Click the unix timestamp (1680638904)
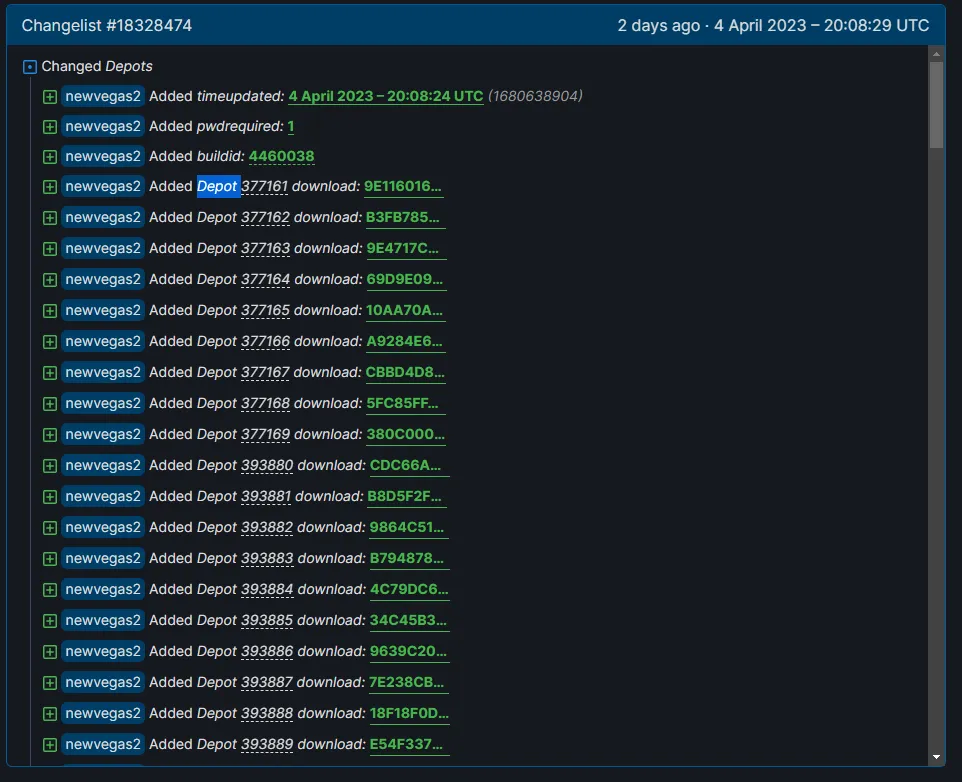This screenshot has width=962, height=782. (535, 96)
